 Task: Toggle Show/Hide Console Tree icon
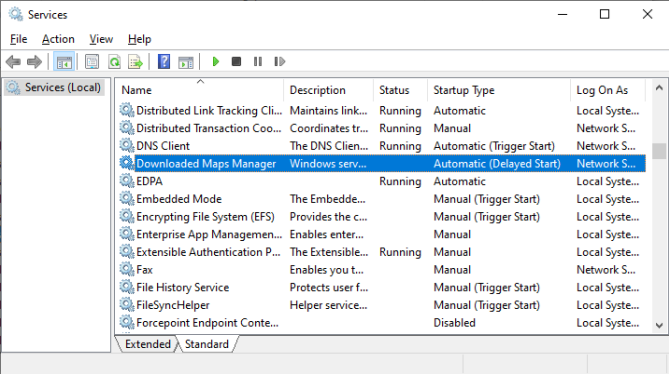(x=64, y=62)
